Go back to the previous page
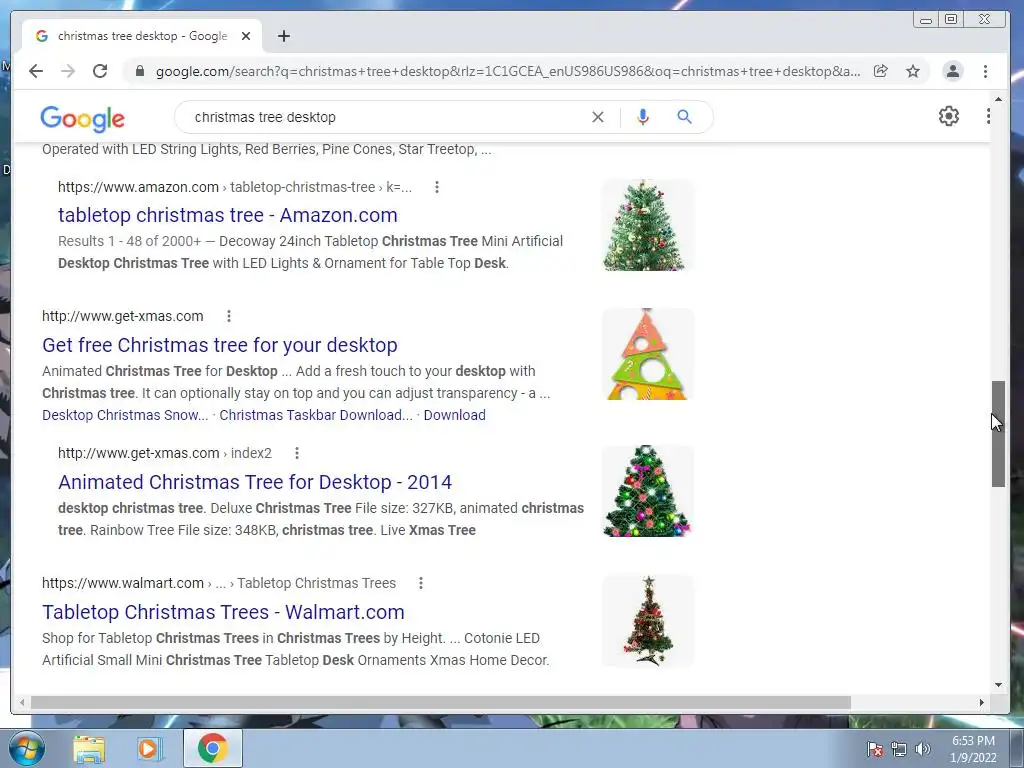 [x=36, y=71]
